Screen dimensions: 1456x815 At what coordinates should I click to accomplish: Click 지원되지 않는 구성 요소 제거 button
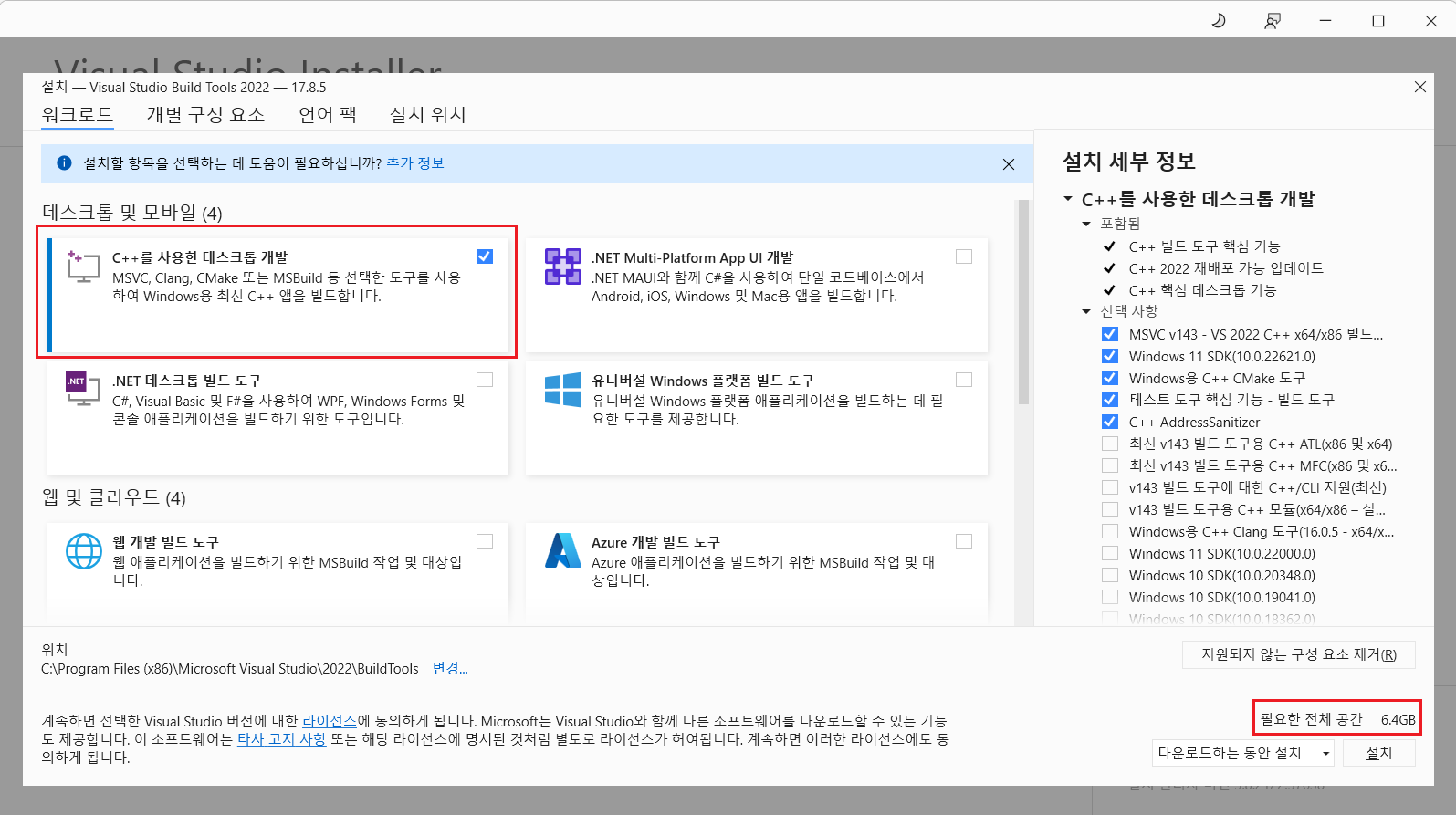(1299, 654)
